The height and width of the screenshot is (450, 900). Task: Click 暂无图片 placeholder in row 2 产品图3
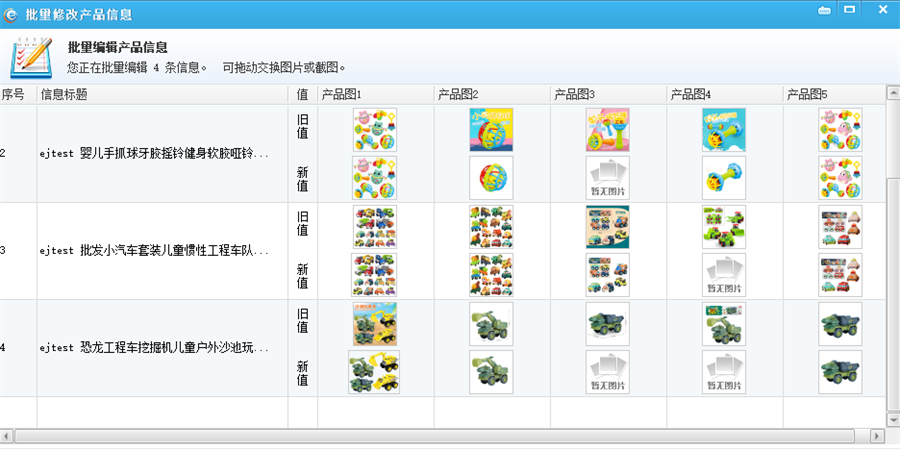point(607,177)
